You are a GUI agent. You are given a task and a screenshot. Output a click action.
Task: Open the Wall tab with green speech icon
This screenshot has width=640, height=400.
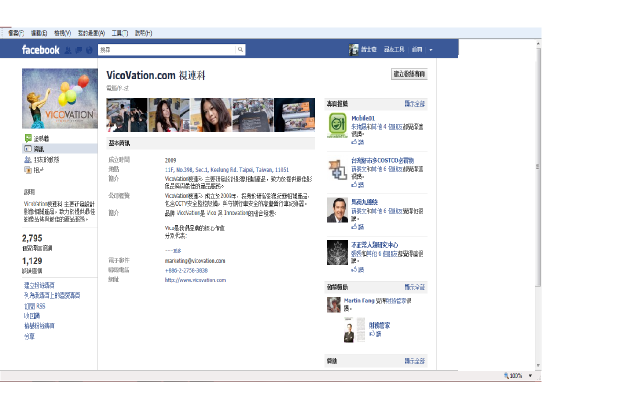click(37, 138)
